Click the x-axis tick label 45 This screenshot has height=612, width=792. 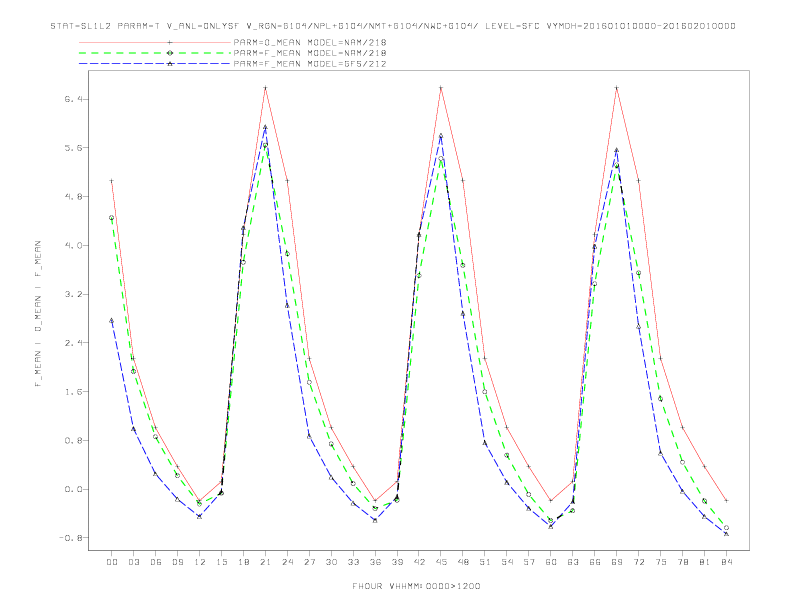tap(441, 562)
